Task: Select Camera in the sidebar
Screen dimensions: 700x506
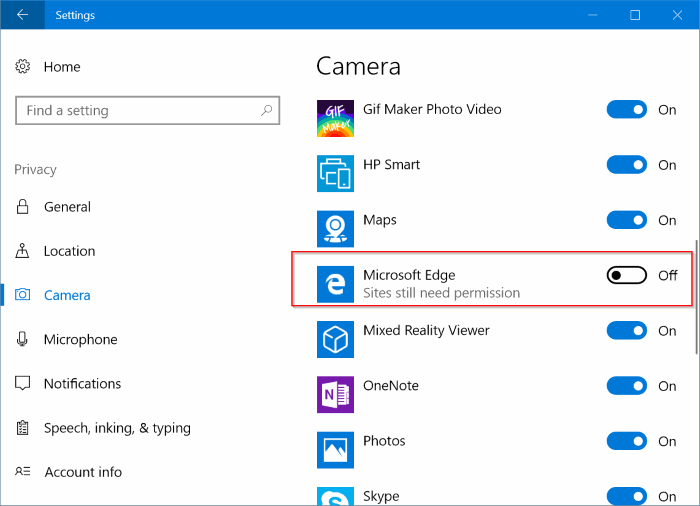Action: pos(67,295)
